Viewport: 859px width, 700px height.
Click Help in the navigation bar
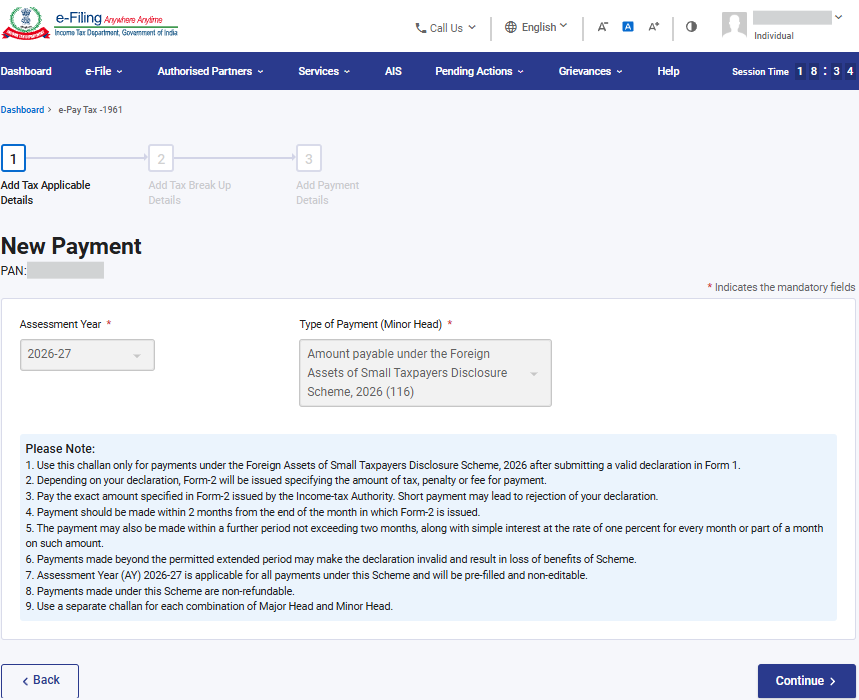[668, 71]
